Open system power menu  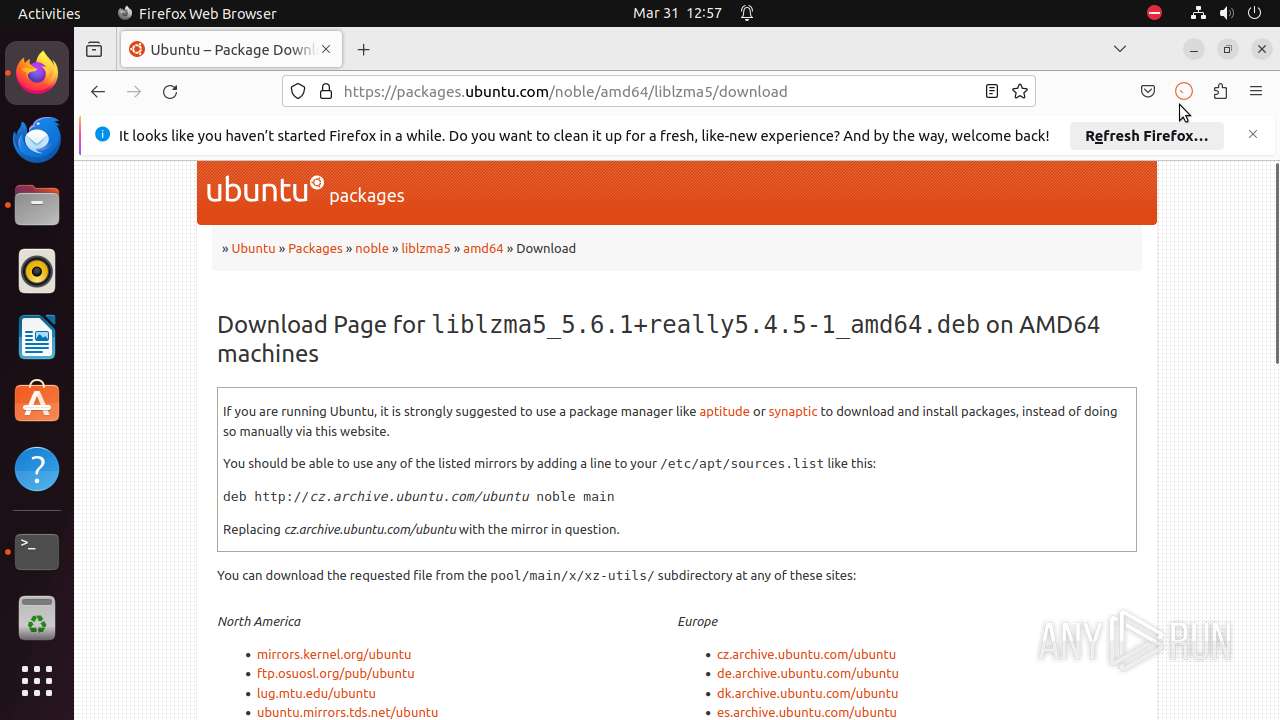pyautogui.click(x=1254, y=13)
